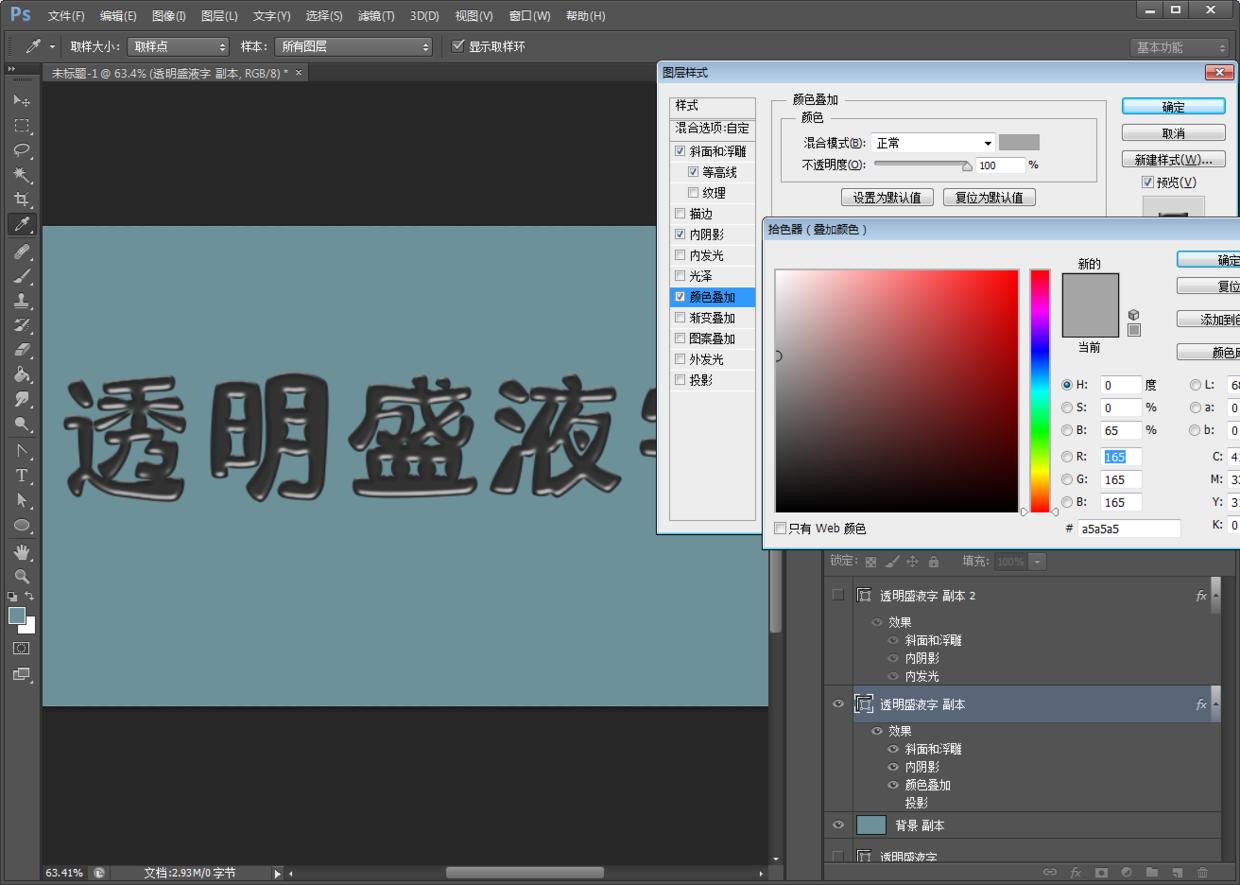
Task: Click the Add layer mask icon
Action: coord(1101,872)
